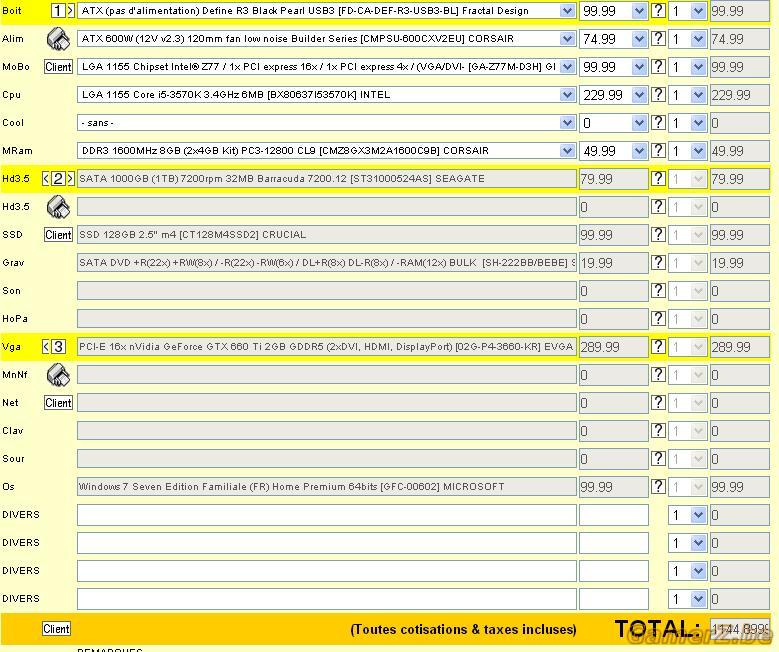
Task: Open the help question mark in the Cpu row
Action: (658, 94)
